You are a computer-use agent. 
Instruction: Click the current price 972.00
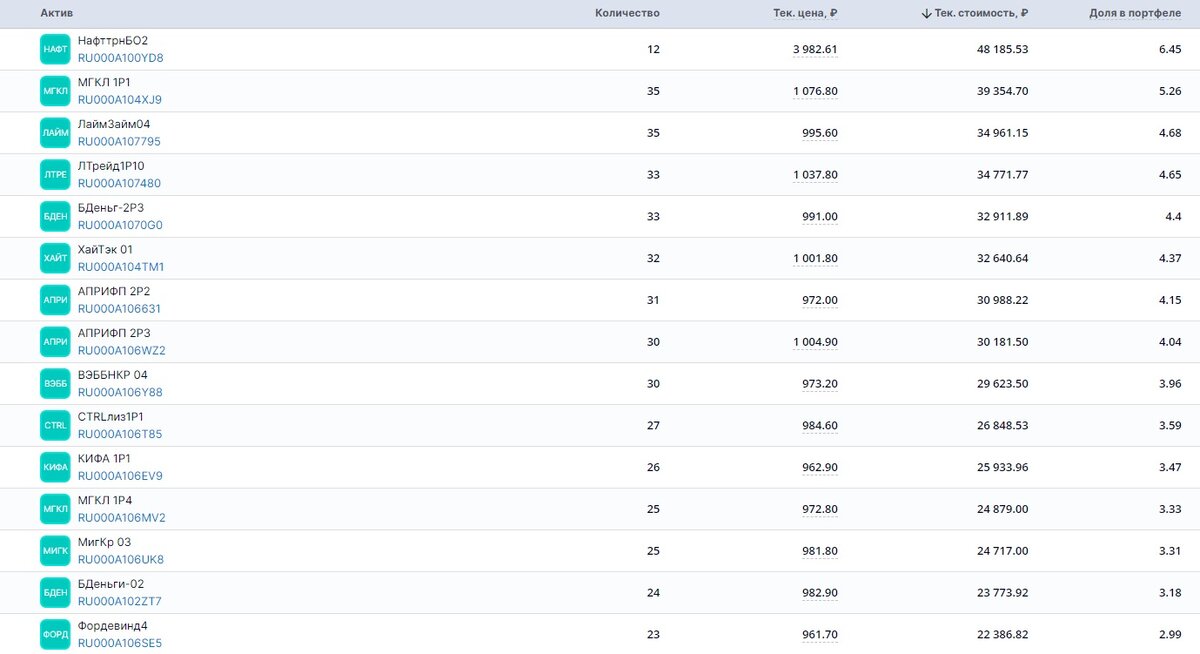pyautogui.click(x=820, y=300)
